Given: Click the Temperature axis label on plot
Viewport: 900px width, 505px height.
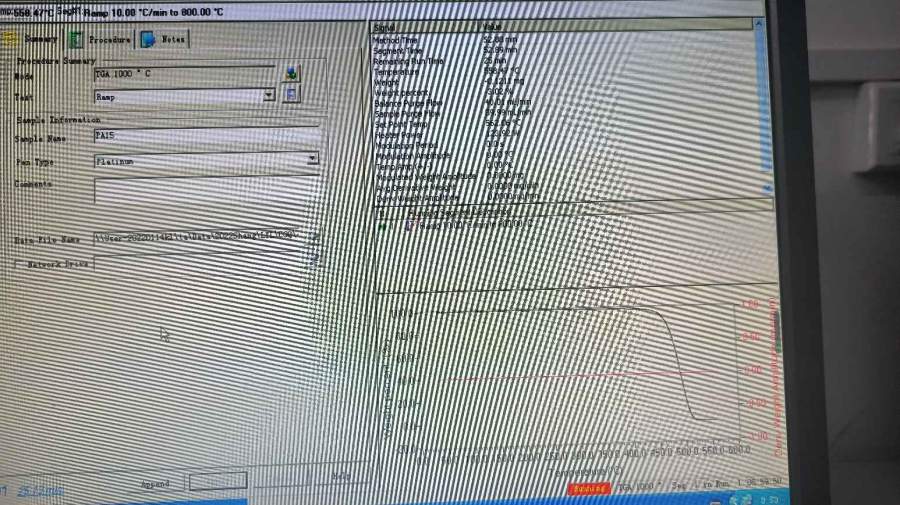Looking at the screenshot, I should [x=584, y=472].
